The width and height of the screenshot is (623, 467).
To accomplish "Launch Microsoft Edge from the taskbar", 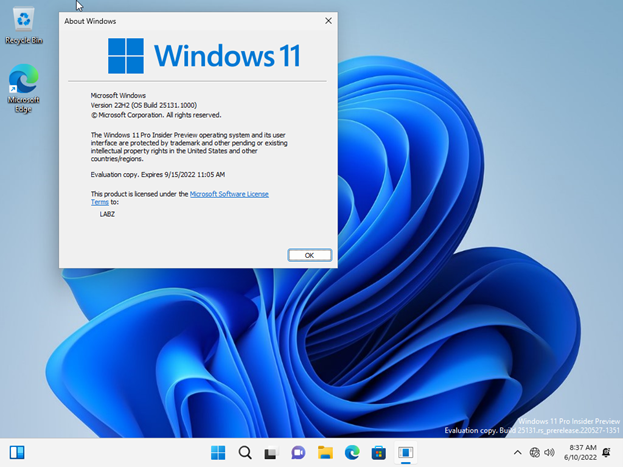I will (x=352, y=452).
